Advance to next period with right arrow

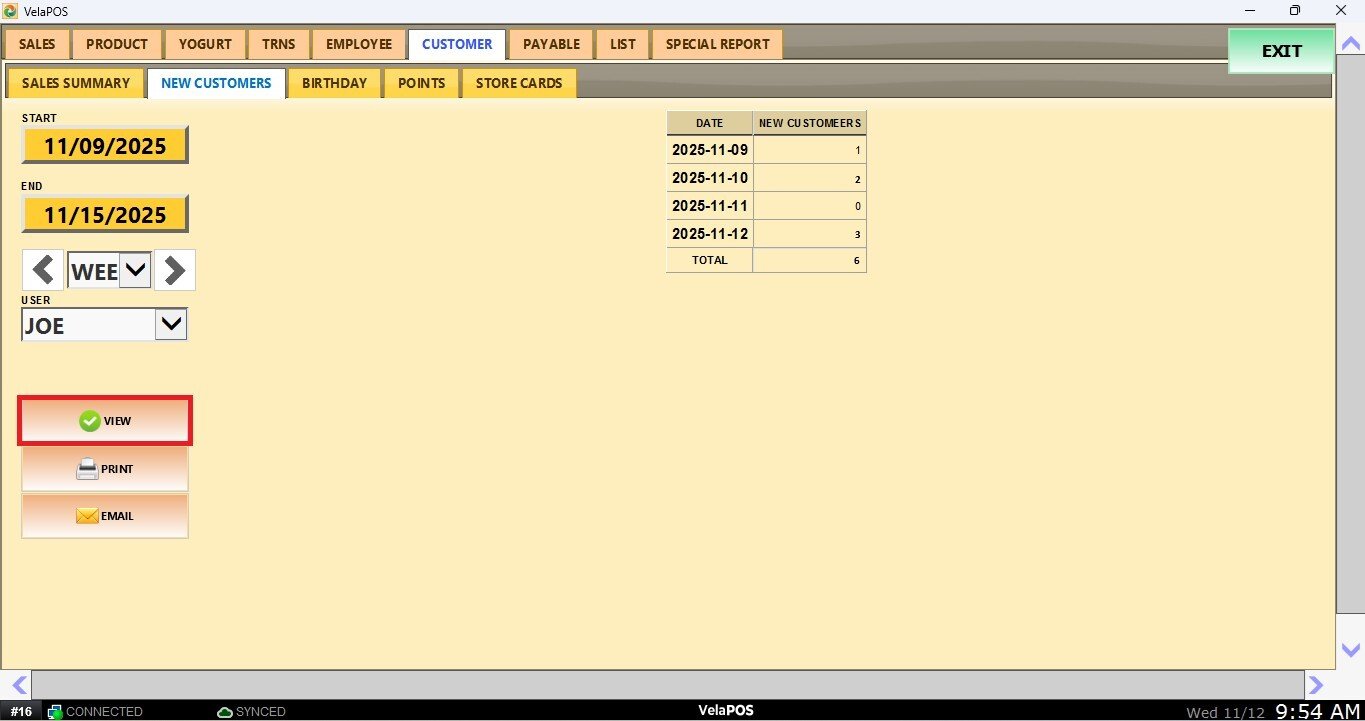point(175,270)
